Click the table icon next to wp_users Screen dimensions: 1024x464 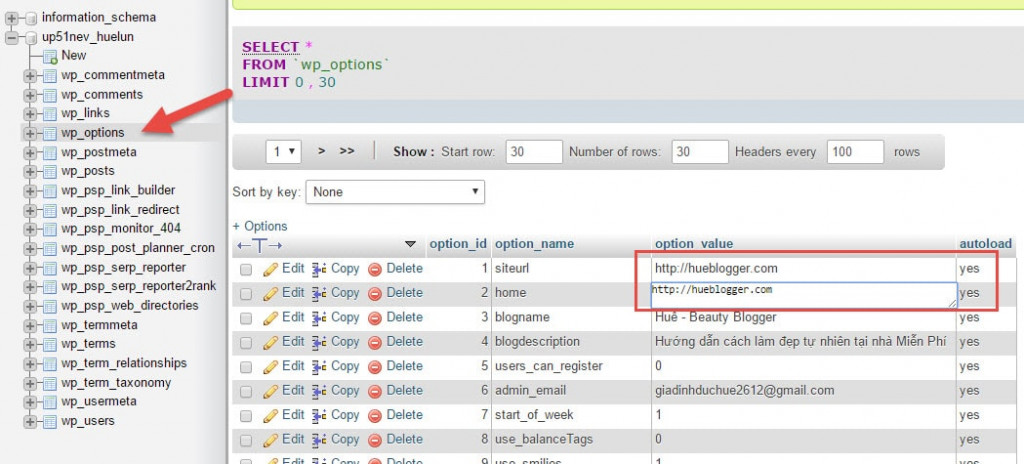click(50, 421)
